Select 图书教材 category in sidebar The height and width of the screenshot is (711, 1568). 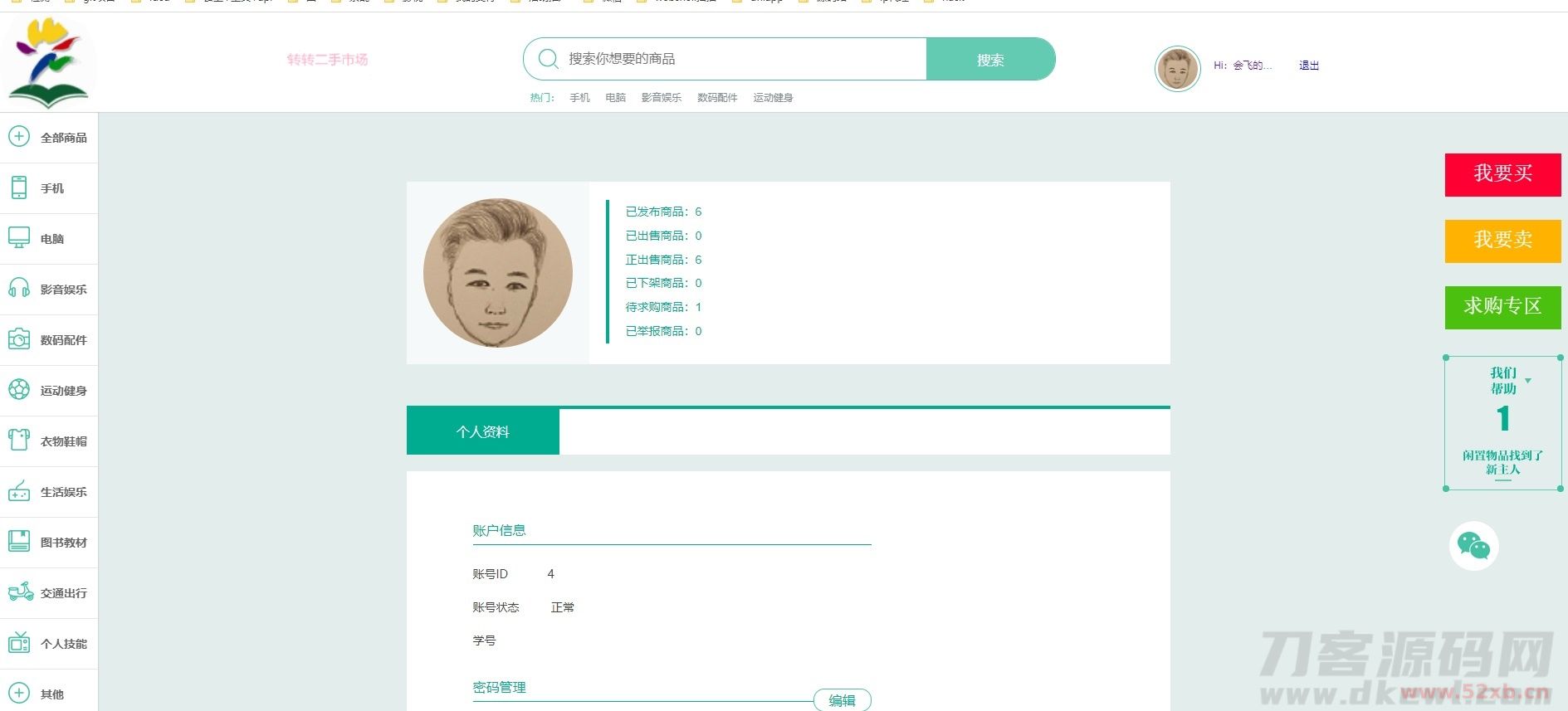point(63,543)
